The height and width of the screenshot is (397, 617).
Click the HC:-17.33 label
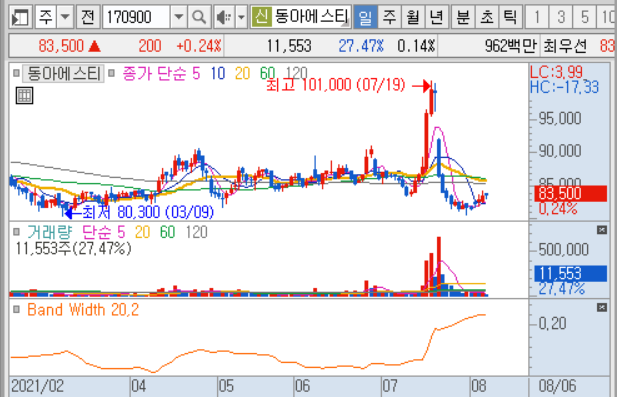coord(564,87)
